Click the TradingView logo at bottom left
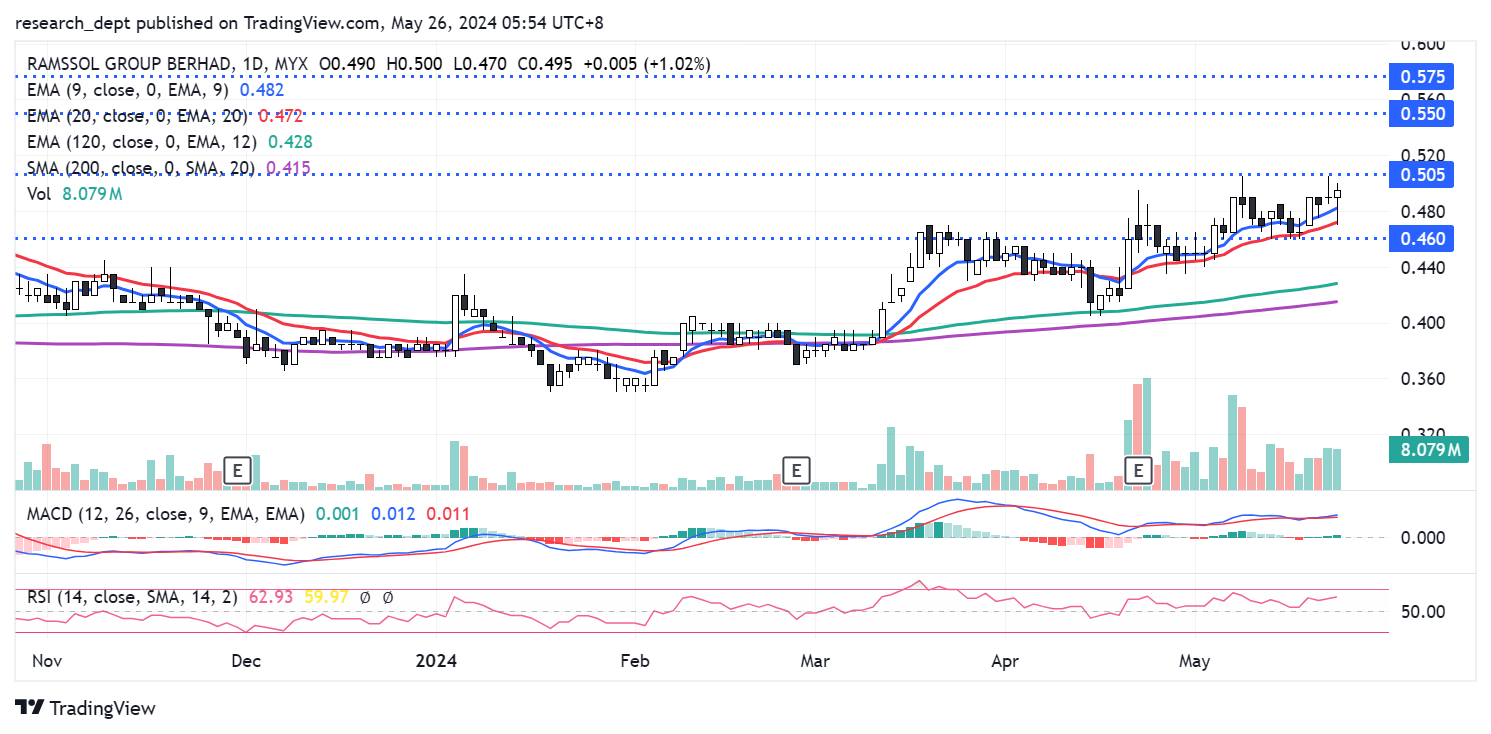Image resolution: width=1491 pixels, height=734 pixels. [x=86, y=708]
